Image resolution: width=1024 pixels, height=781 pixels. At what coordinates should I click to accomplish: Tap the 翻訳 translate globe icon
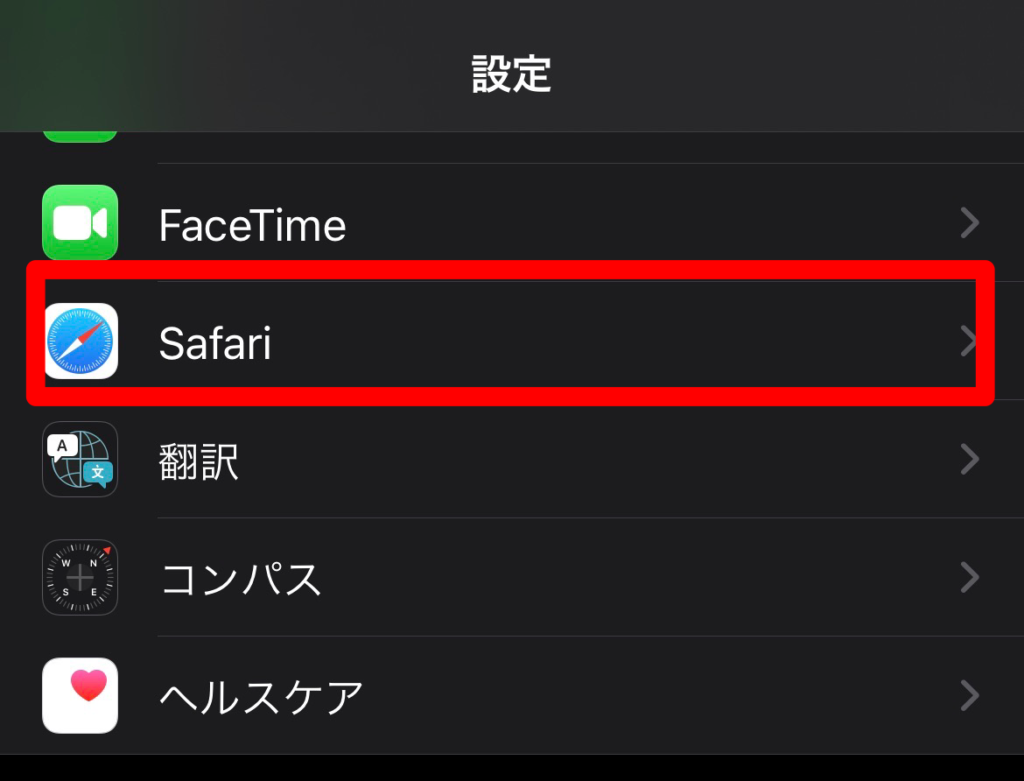pos(80,459)
